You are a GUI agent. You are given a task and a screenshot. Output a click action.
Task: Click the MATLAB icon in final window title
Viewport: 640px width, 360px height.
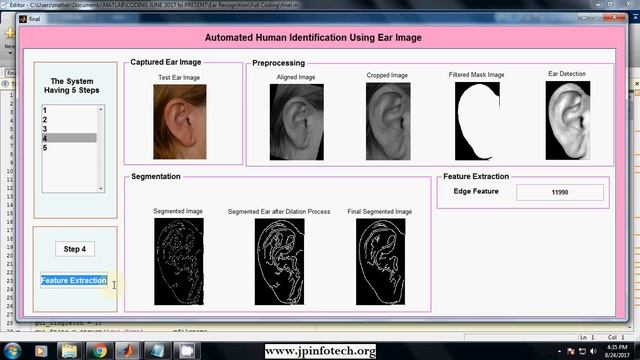(23, 19)
